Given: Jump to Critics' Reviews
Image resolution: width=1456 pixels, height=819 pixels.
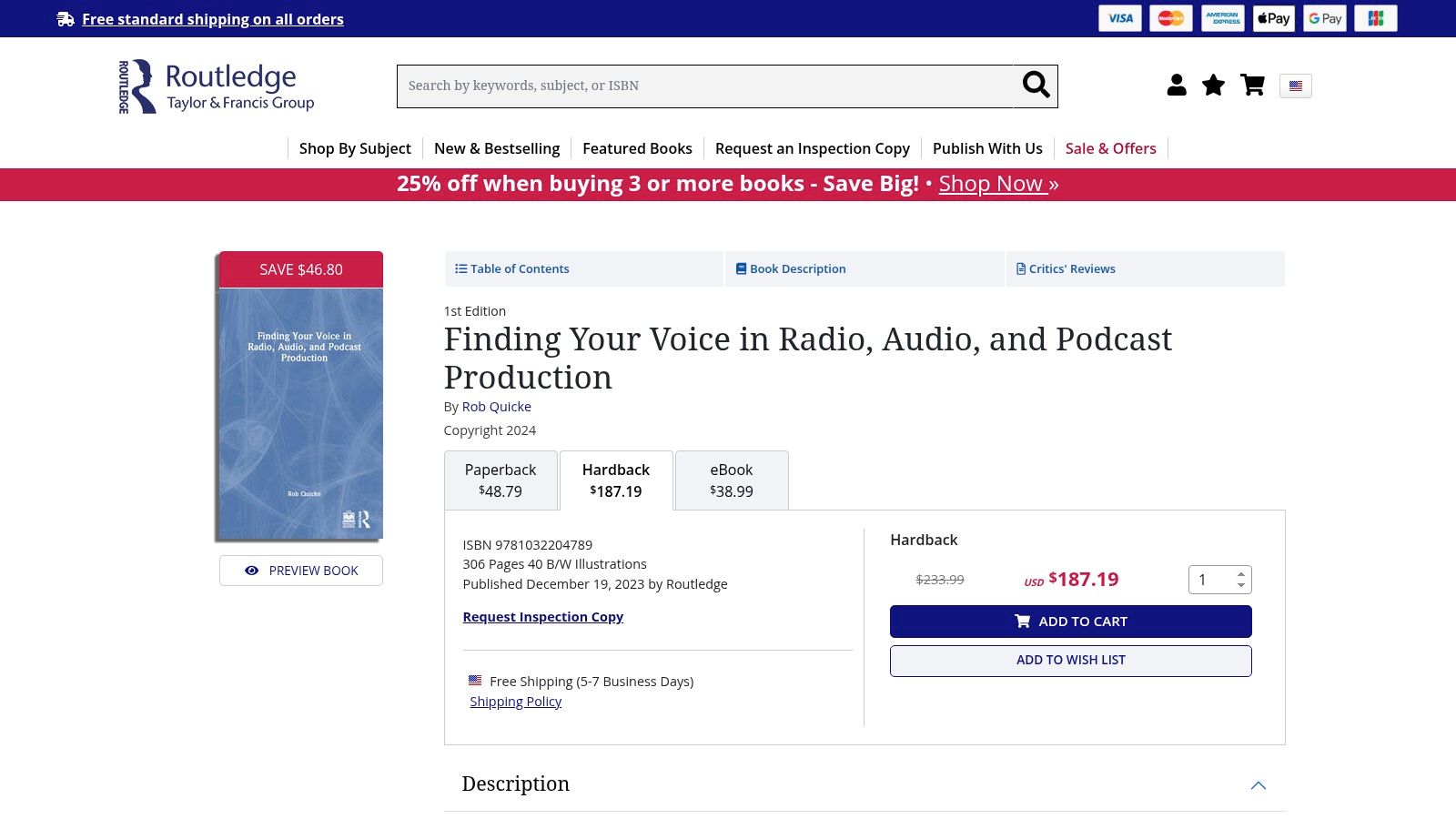Looking at the screenshot, I should click(1146, 269).
